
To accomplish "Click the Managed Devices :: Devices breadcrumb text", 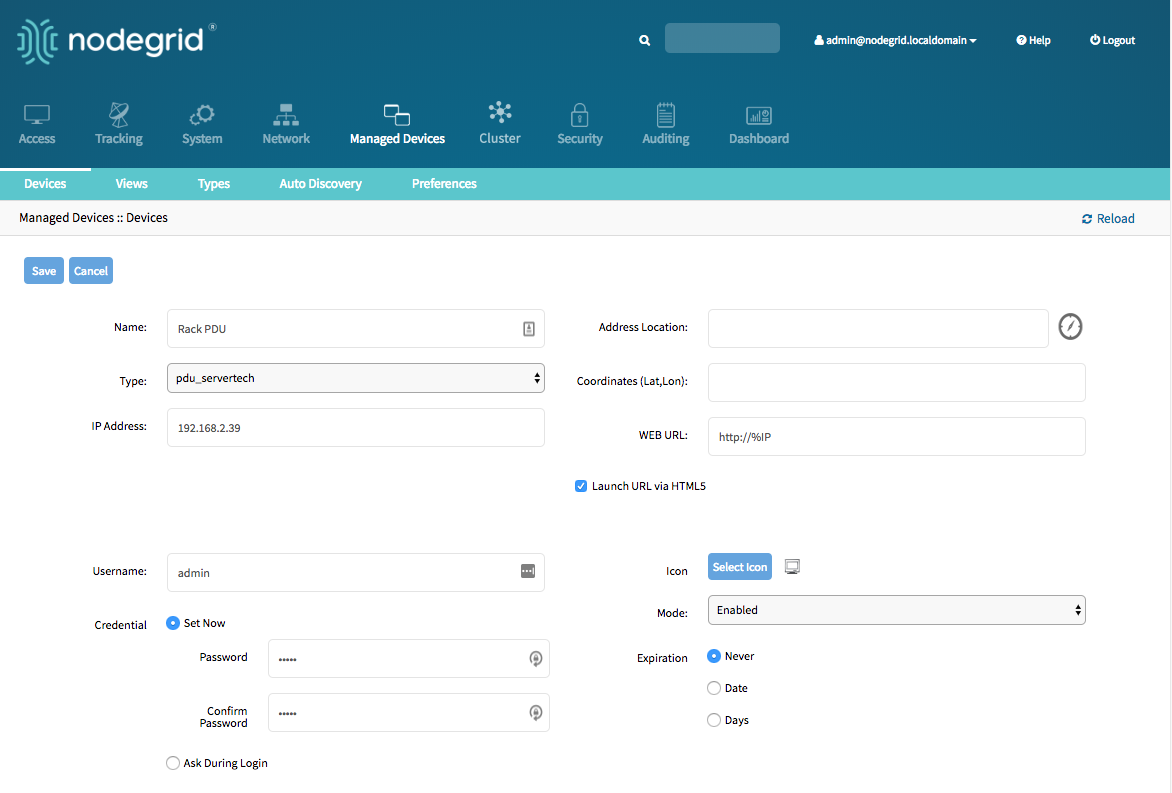I will (93, 217).
